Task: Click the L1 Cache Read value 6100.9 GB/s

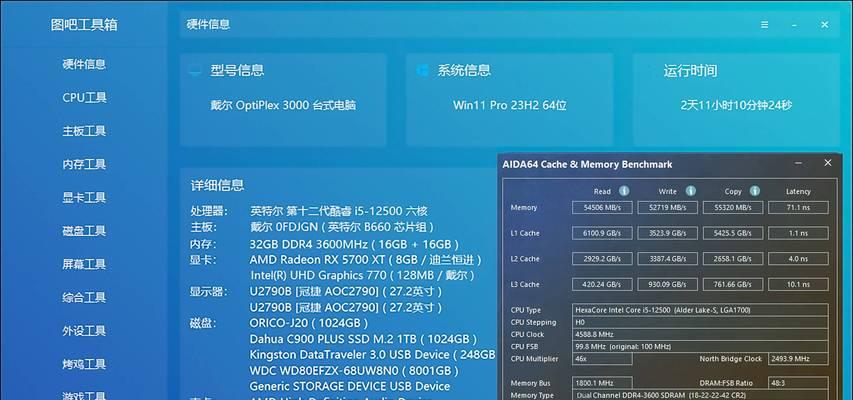Action: point(602,233)
